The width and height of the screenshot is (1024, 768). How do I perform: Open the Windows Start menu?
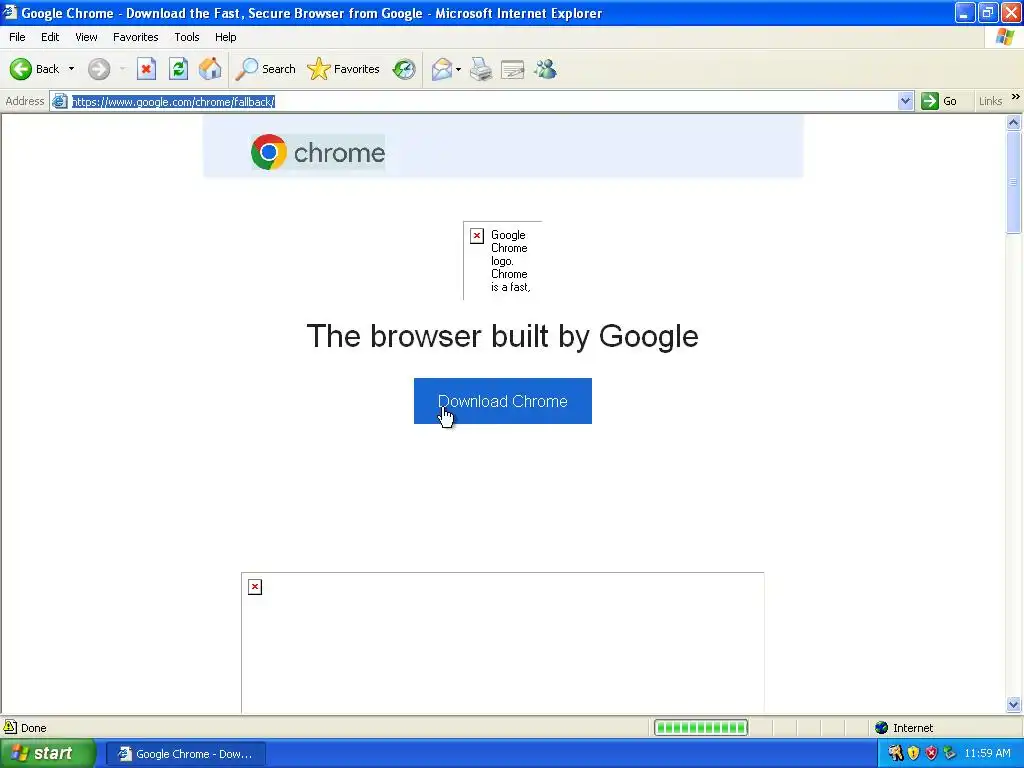click(x=48, y=754)
